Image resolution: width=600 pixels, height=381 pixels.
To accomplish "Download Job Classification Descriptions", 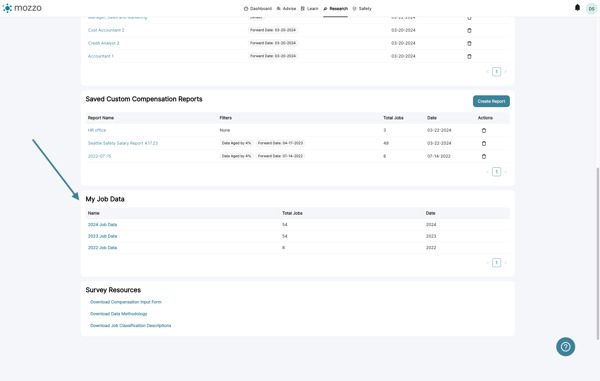I will click(x=130, y=326).
